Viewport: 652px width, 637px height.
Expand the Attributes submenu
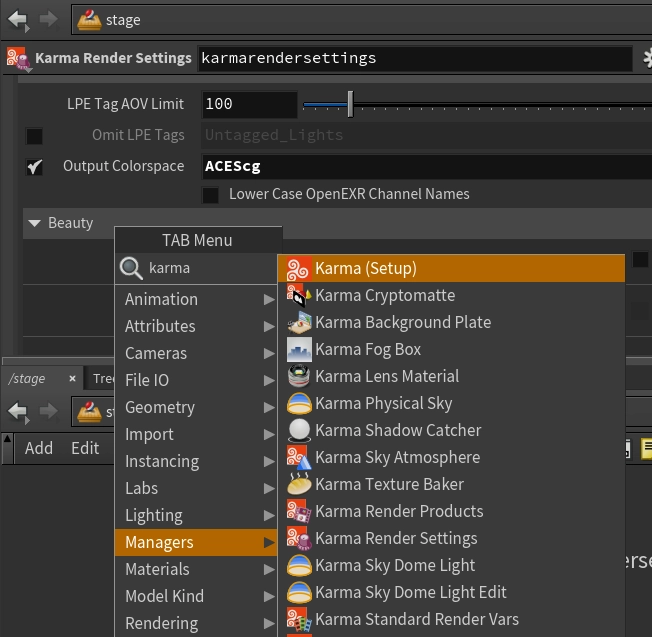point(196,326)
